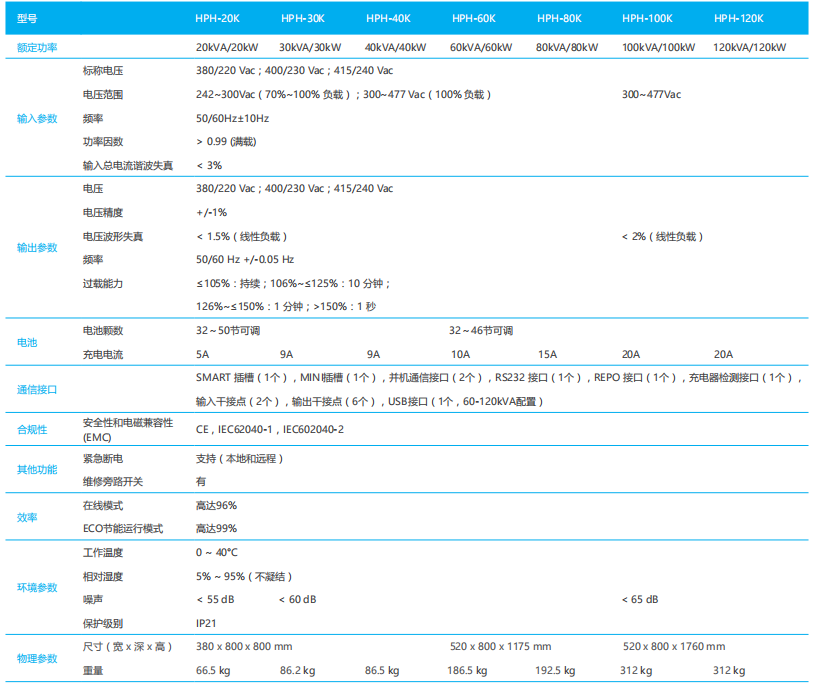Select the 0 ~ 40°C temperature value

click(x=216, y=553)
